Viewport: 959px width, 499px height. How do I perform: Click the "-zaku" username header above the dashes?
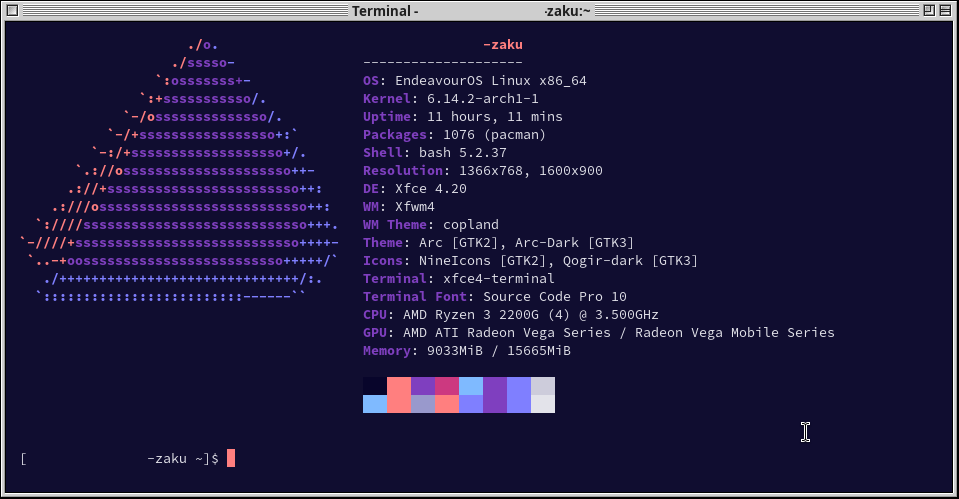pyautogui.click(x=503, y=45)
